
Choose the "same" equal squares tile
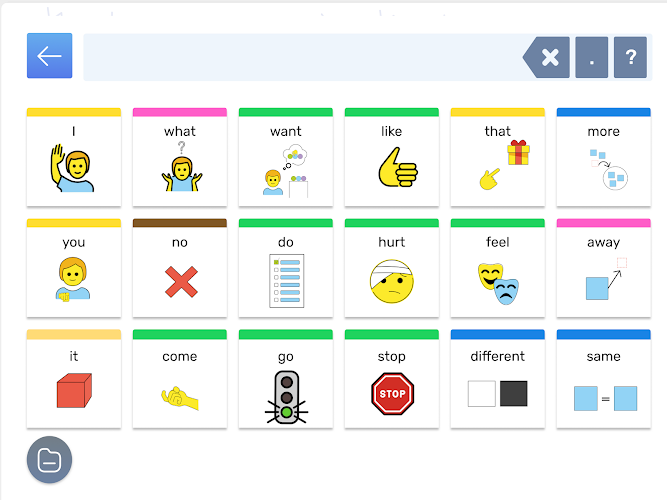click(604, 379)
